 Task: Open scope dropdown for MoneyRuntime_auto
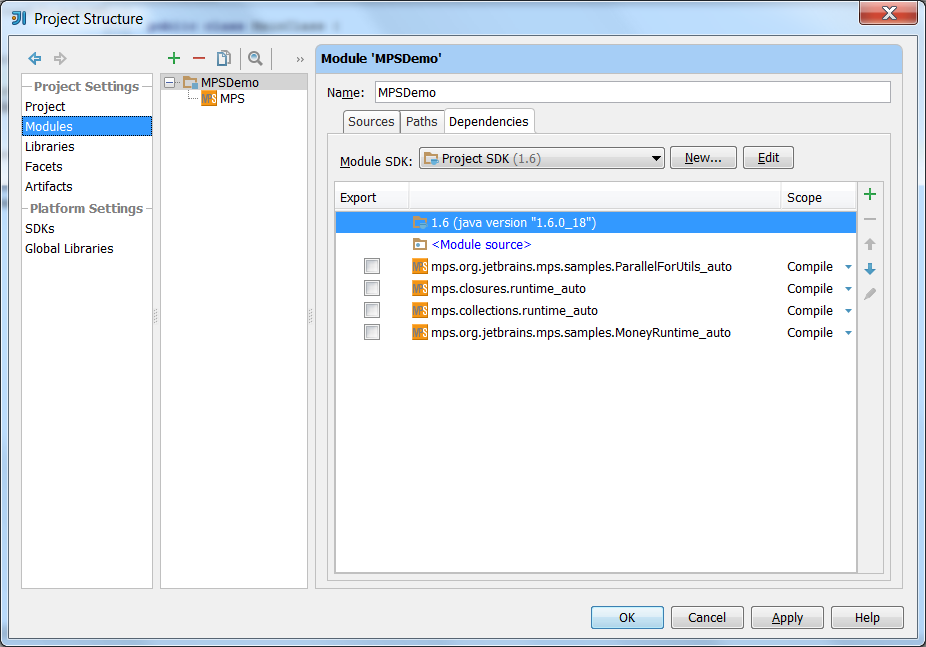pyautogui.click(x=848, y=333)
